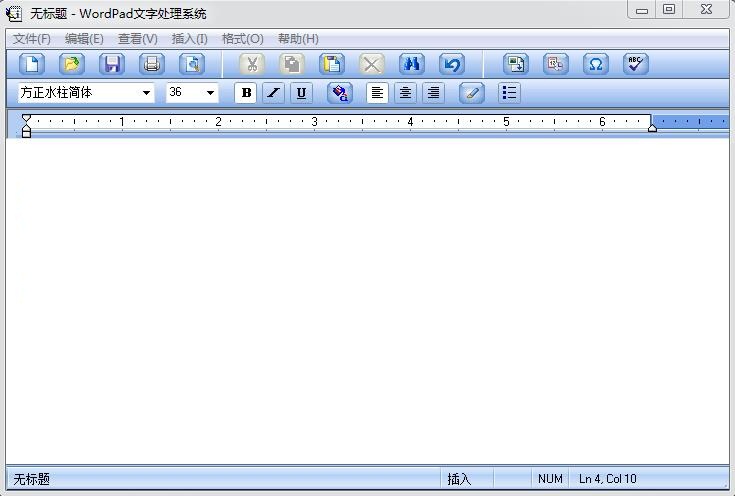Toggle bullet list formatting
735x496 pixels.
point(510,92)
